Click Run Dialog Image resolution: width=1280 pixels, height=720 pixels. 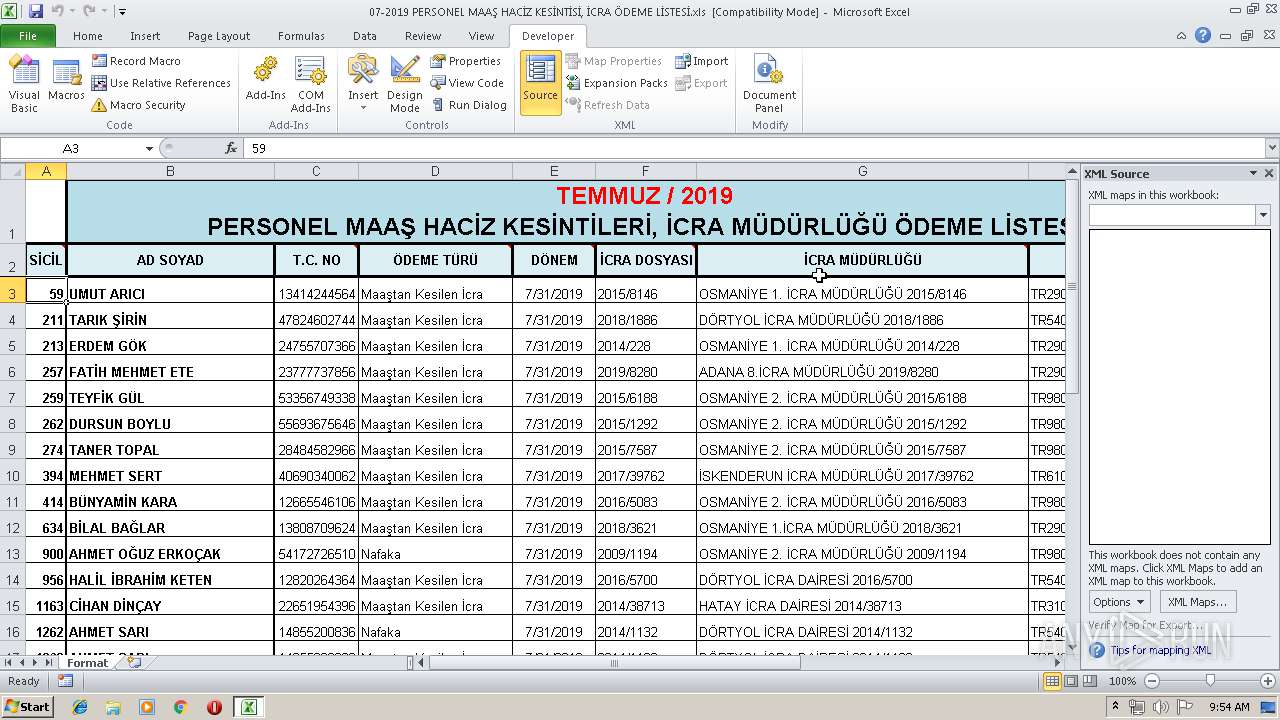(x=469, y=105)
